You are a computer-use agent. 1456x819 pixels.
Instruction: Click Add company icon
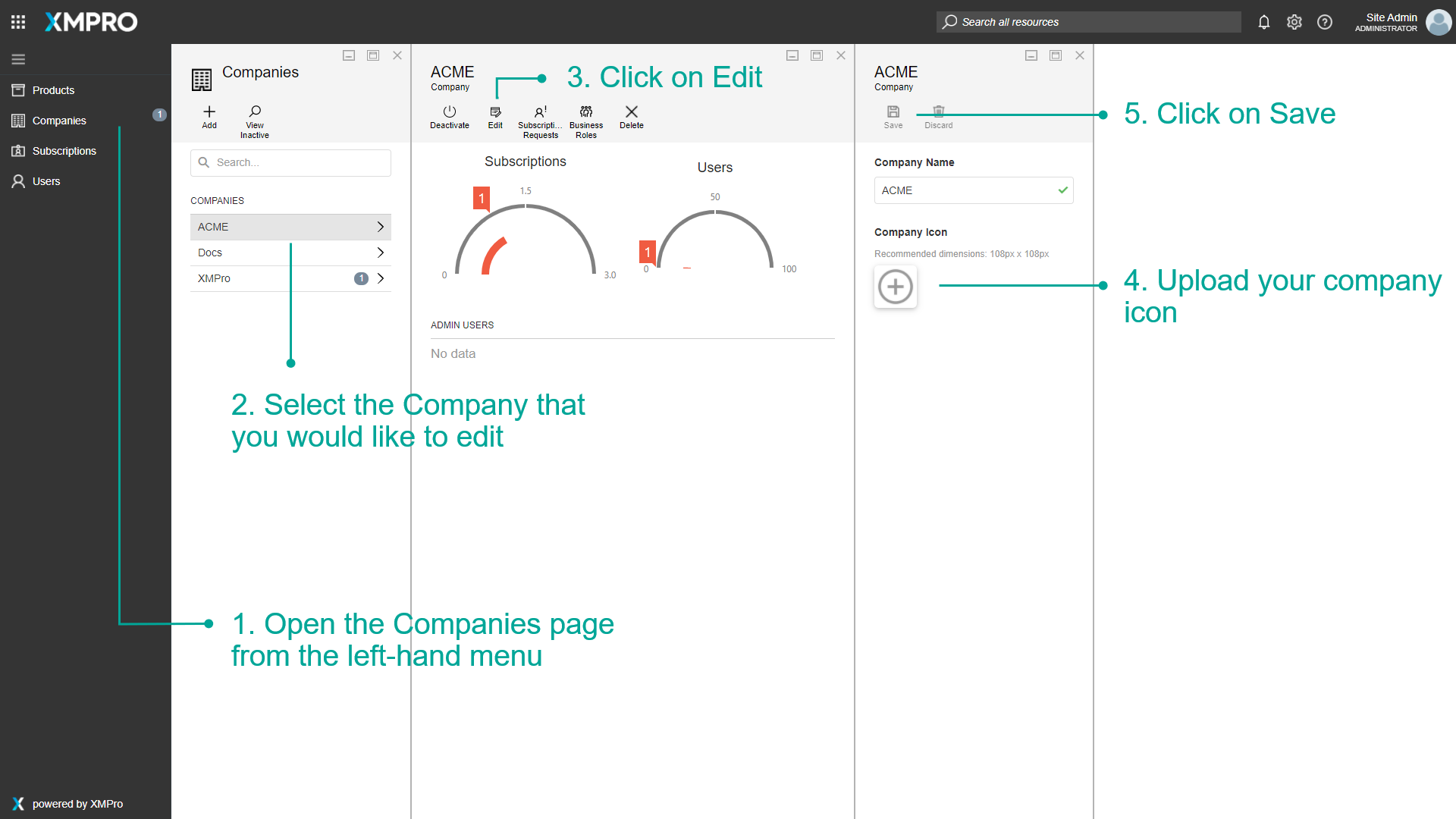(x=209, y=112)
